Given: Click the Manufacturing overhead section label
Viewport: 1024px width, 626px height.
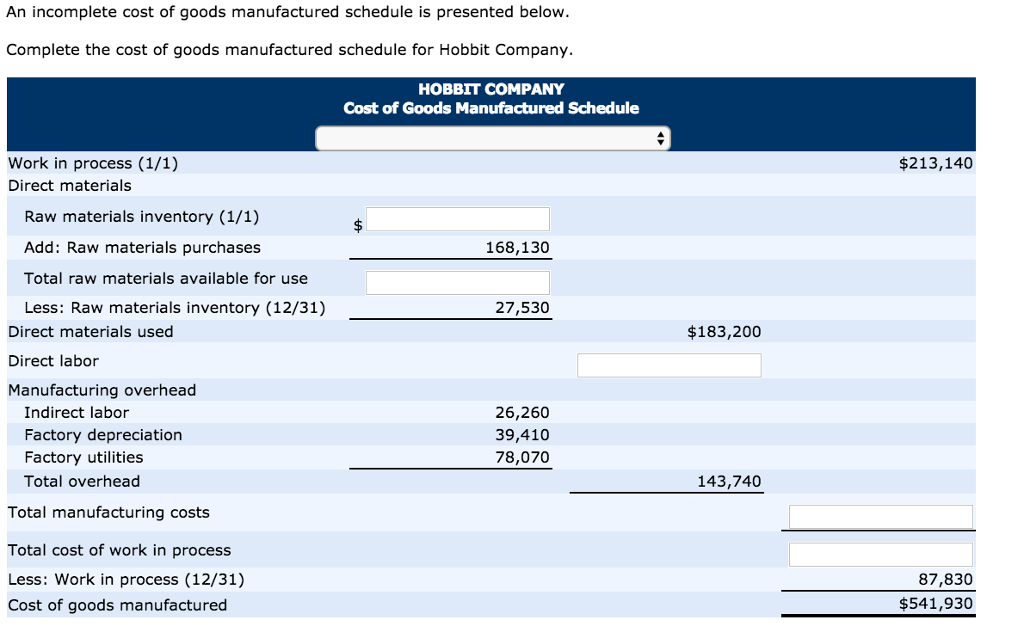Looking at the screenshot, I should (84, 389).
